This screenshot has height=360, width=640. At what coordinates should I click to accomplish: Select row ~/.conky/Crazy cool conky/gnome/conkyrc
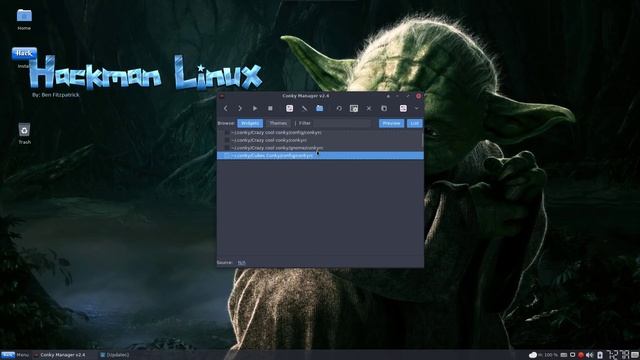[319, 148]
